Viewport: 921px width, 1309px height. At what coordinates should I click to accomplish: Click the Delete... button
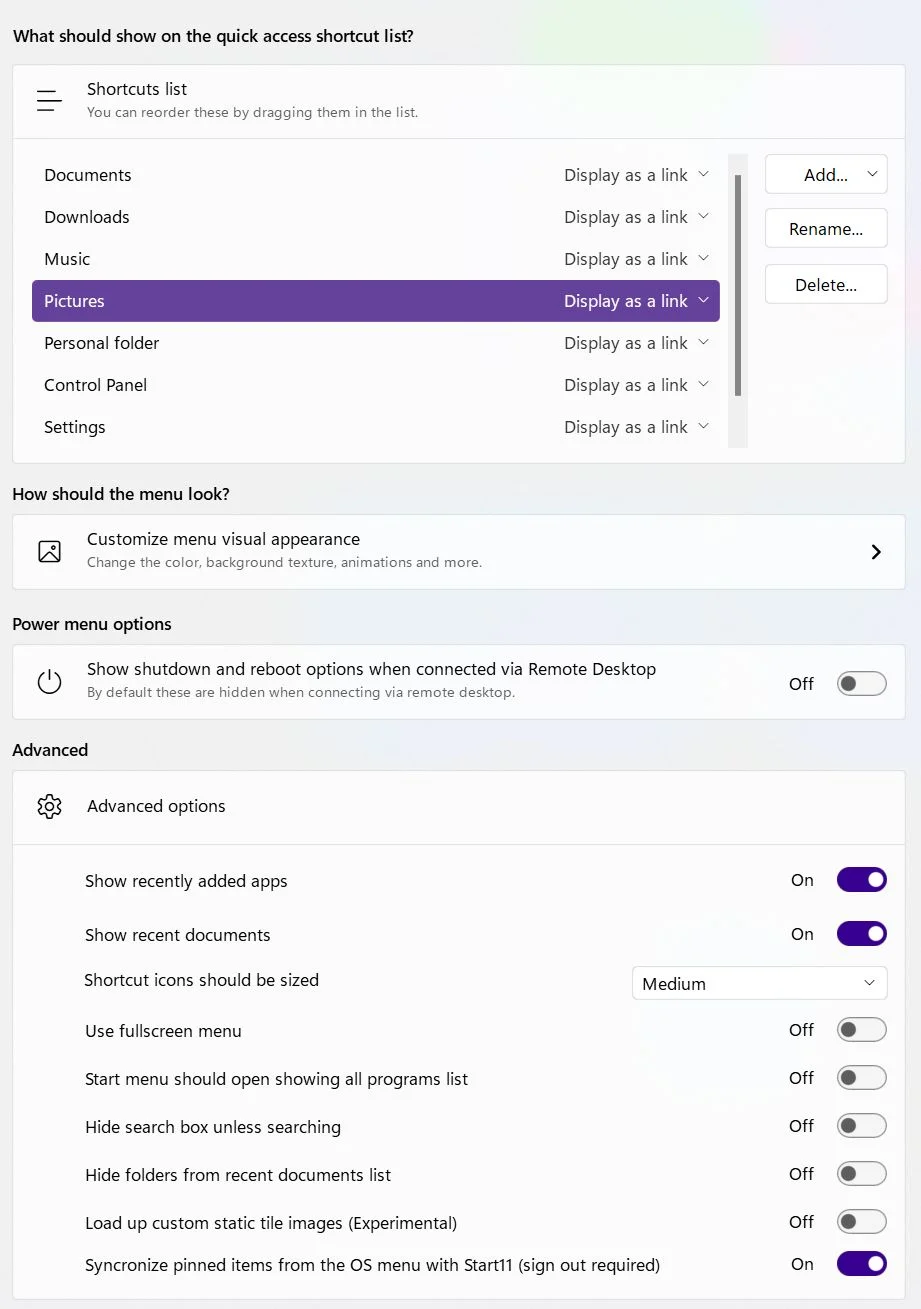click(x=826, y=284)
